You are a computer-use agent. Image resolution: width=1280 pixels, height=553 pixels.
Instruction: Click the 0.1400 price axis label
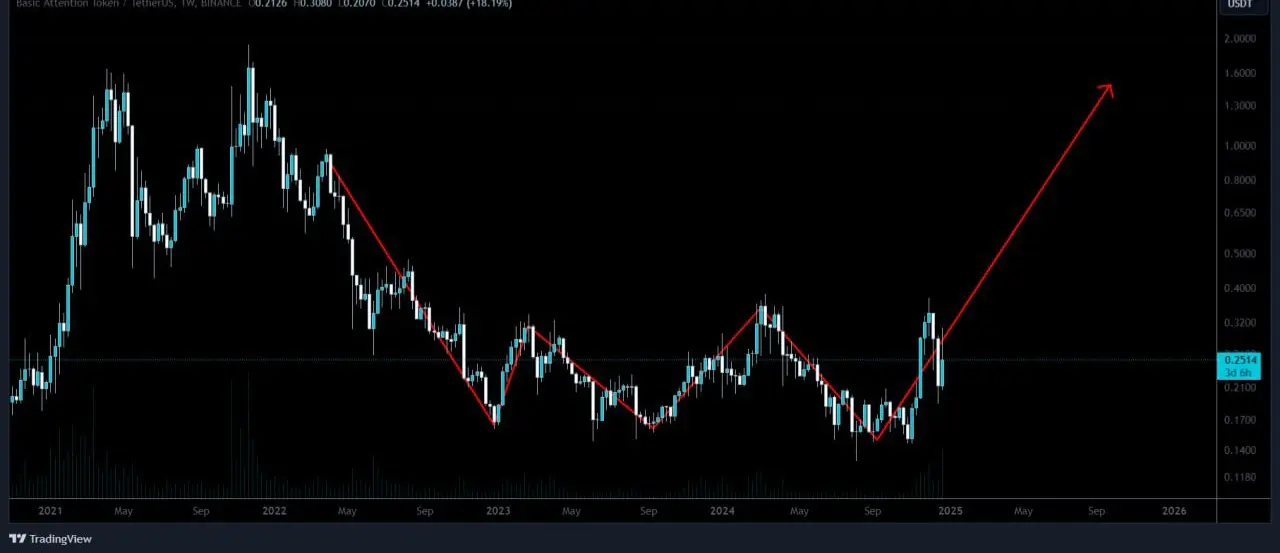click(1239, 451)
